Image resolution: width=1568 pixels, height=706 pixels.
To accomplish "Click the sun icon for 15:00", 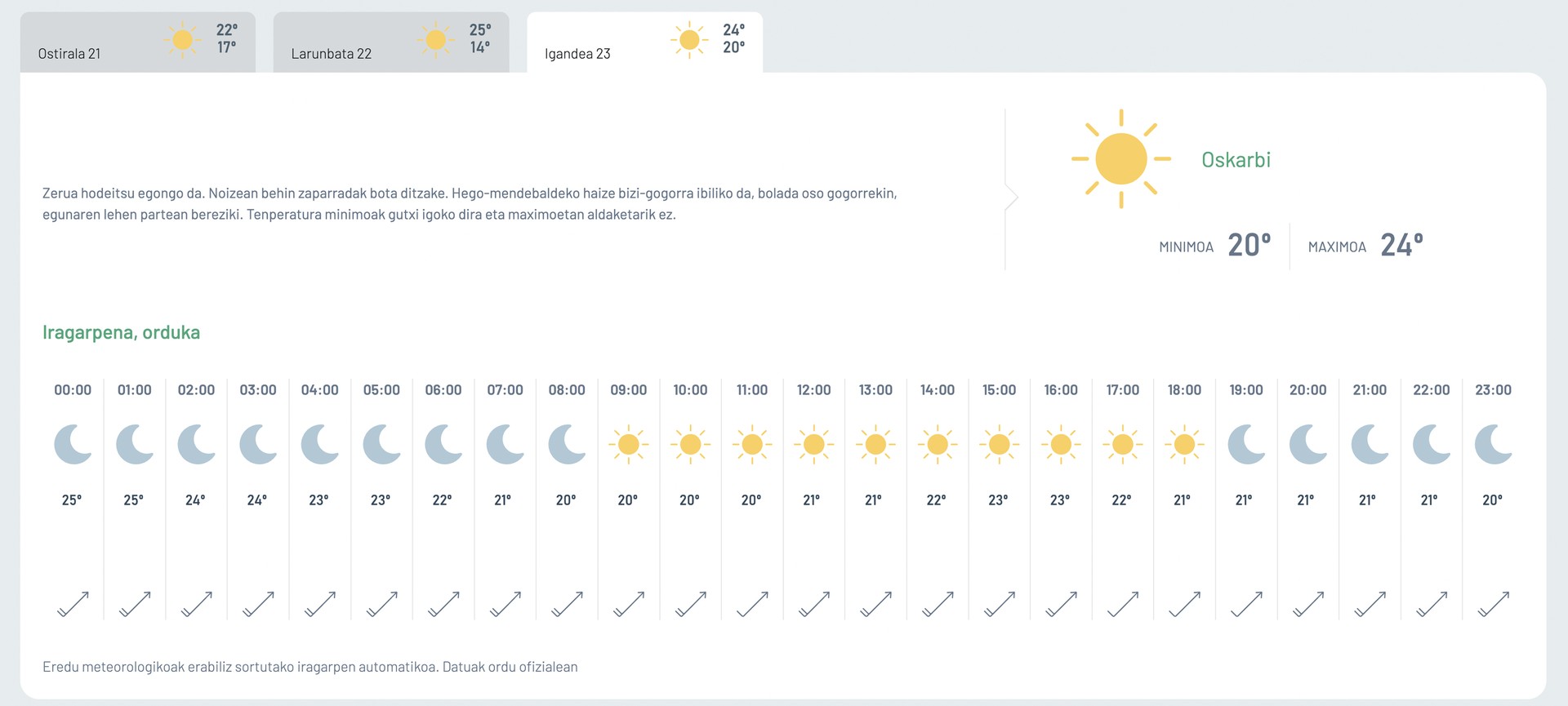I will [1000, 444].
